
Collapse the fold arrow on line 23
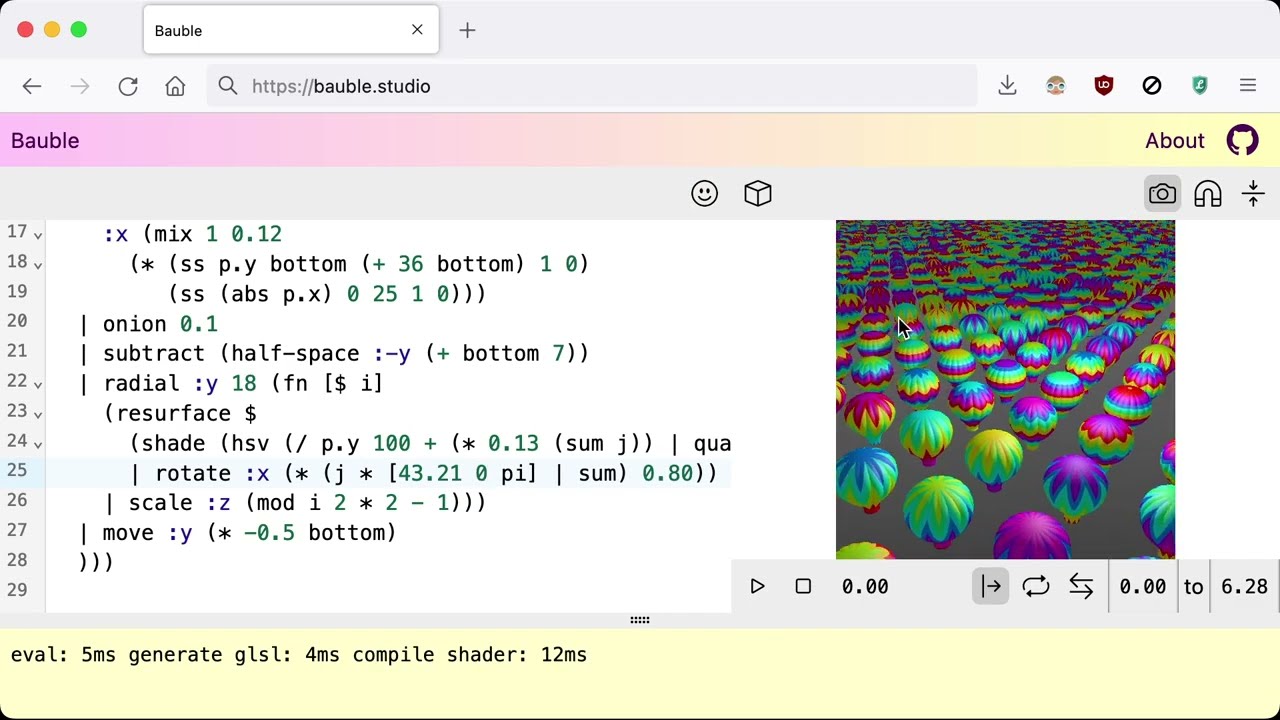(x=38, y=414)
